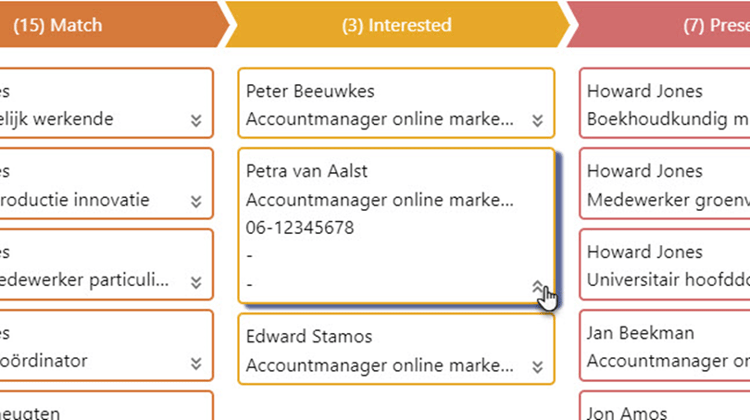Expand the 'oördinator' Match card
The height and width of the screenshot is (420, 750).
196,364
